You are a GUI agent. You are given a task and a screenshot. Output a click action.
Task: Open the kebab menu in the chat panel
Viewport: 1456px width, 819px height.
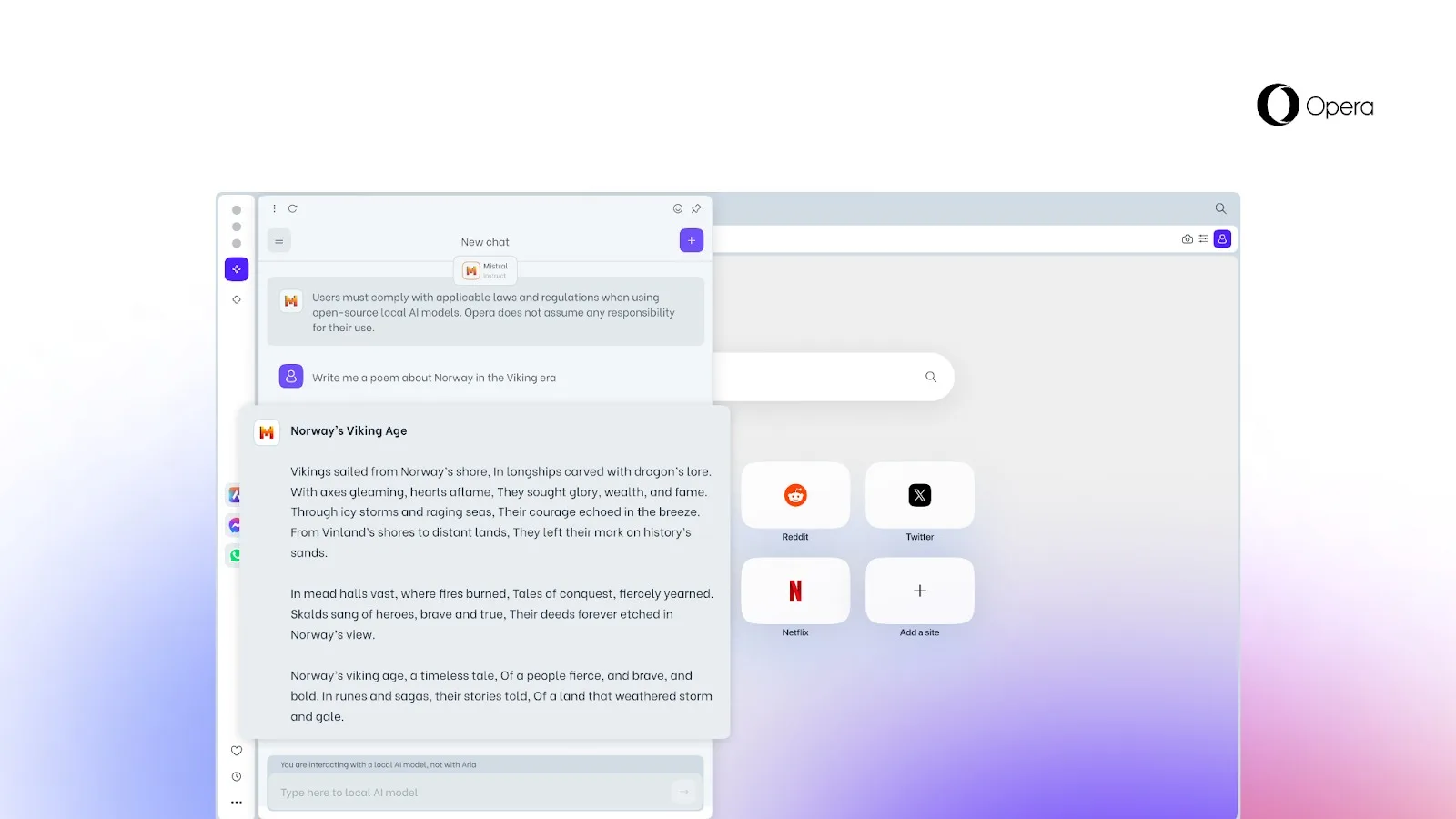[x=274, y=208]
